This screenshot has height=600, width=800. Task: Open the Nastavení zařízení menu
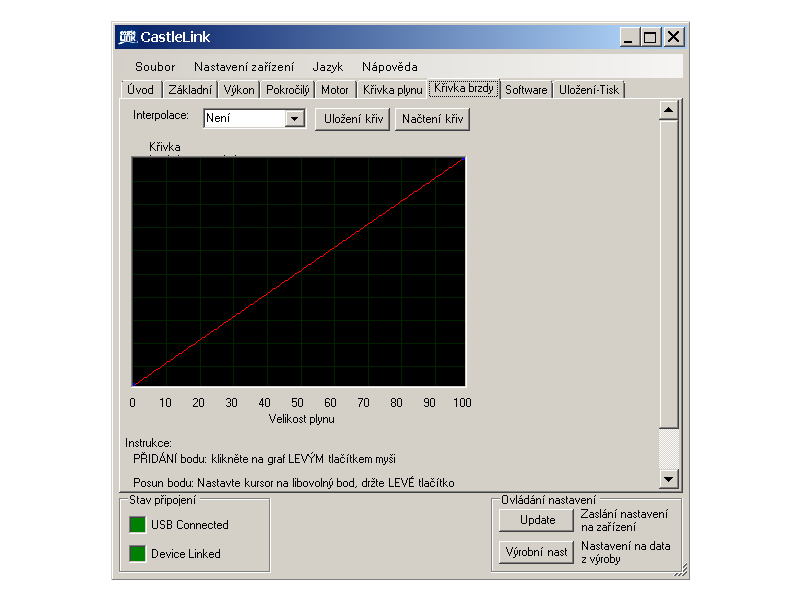(x=244, y=67)
